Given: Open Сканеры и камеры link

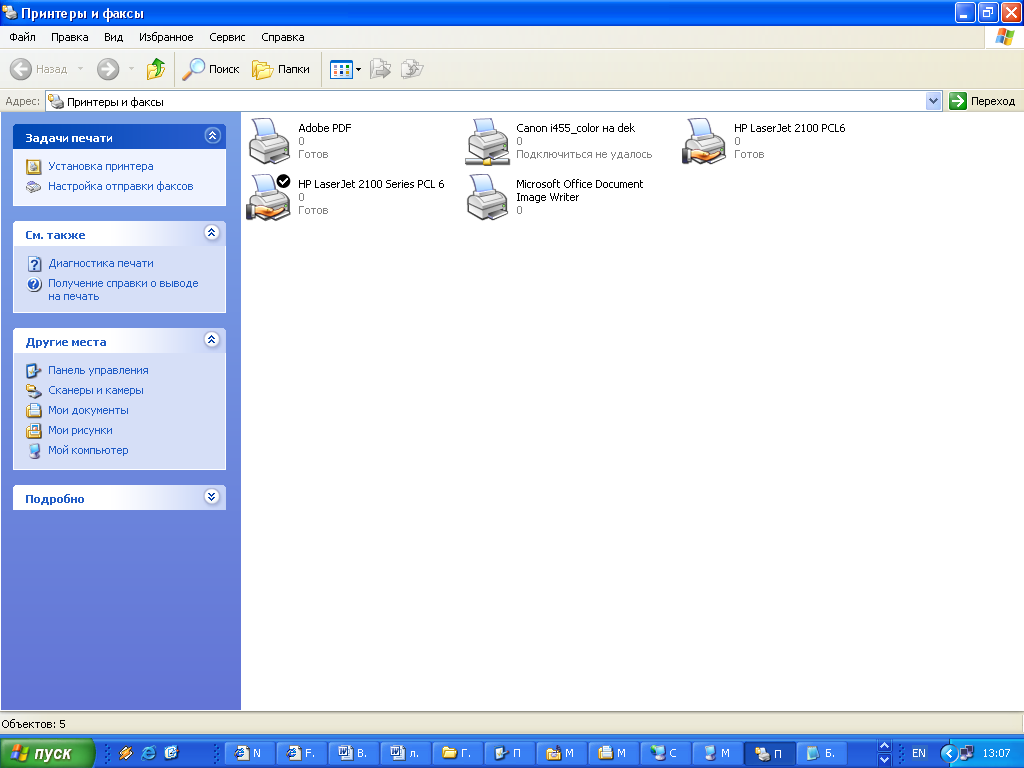Looking at the screenshot, I should [96, 391].
